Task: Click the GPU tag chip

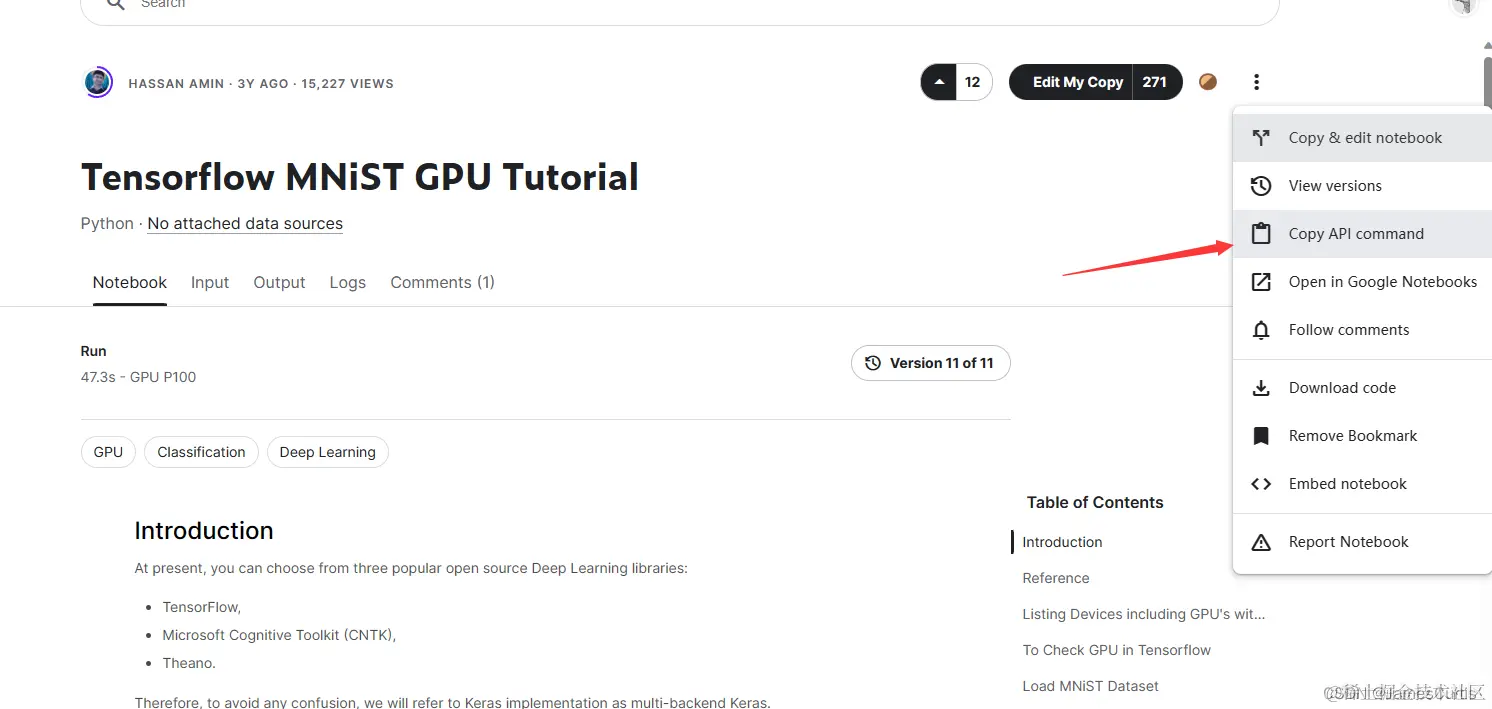Action: pyautogui.click(x=108, y=452)
